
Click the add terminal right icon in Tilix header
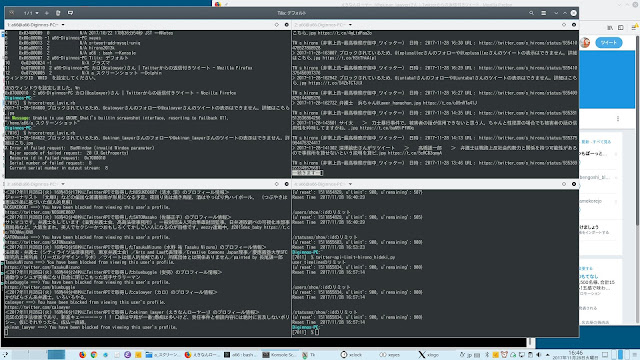tap(58, 13)
